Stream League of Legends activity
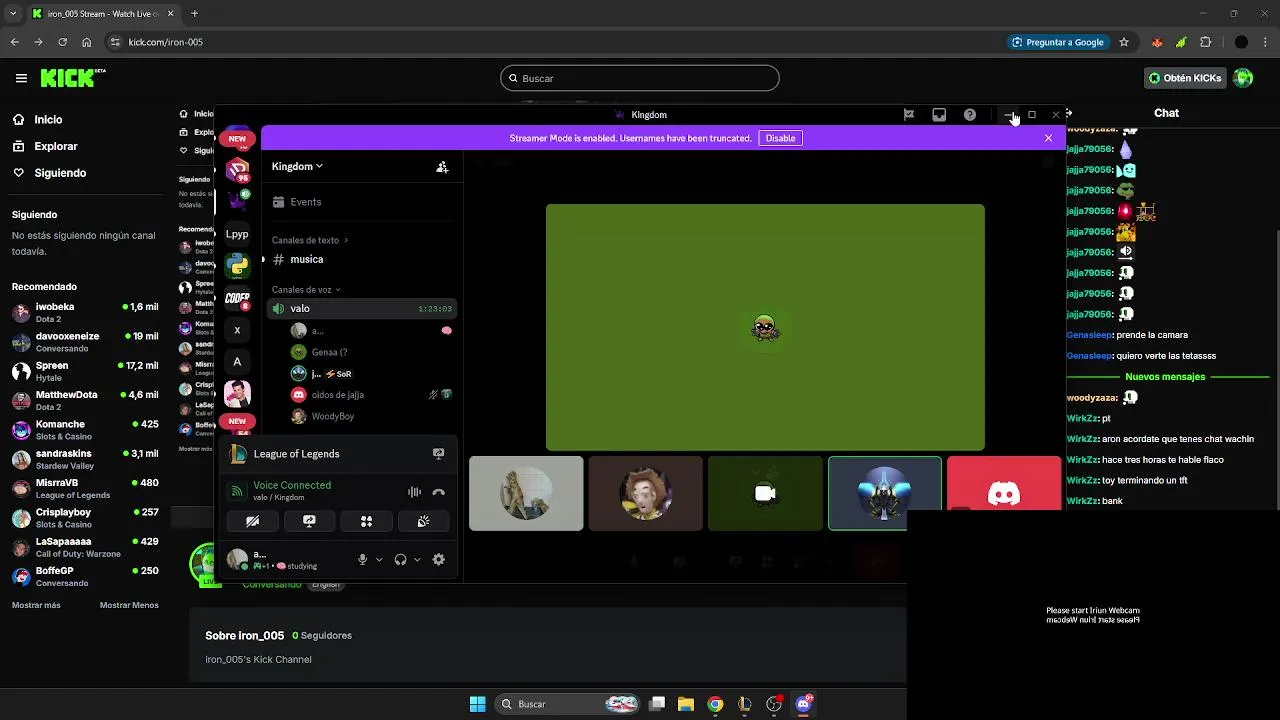 [438, 454]
